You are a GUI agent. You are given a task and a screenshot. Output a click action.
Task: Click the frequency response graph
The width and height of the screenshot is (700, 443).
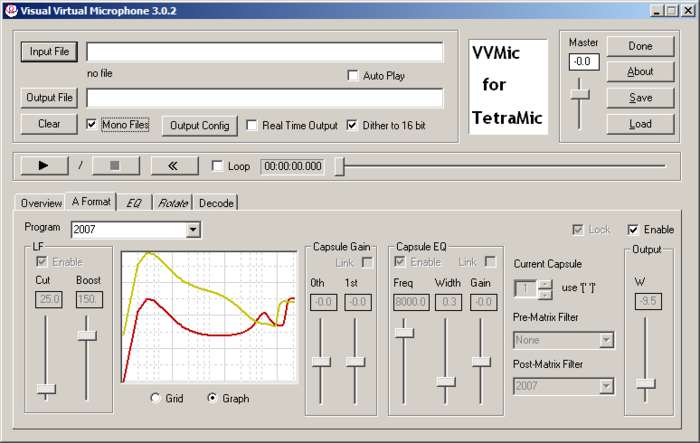pyautogui.click(x=209, y=317)
